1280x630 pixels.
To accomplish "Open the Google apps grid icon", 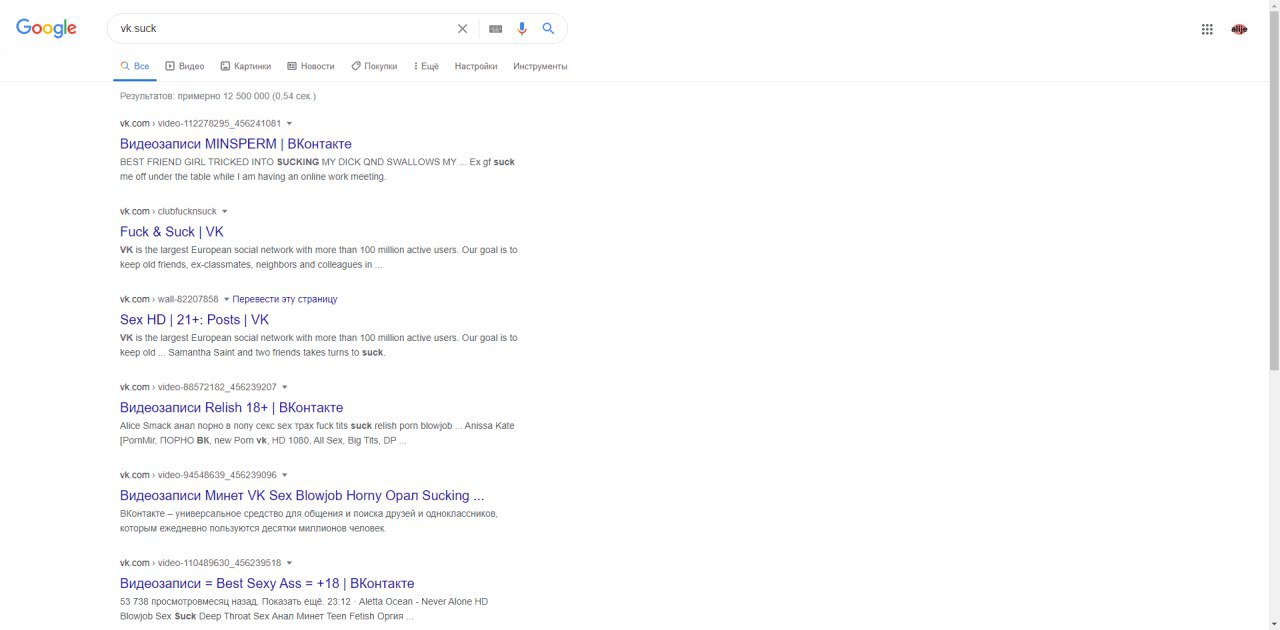I will [1207, 29].
